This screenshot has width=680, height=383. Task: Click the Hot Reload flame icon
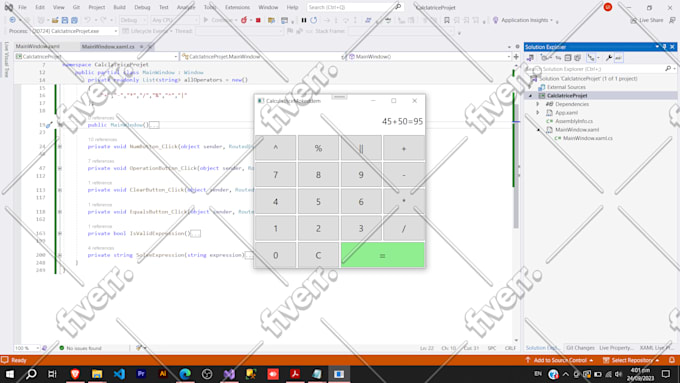coord(244,20)
